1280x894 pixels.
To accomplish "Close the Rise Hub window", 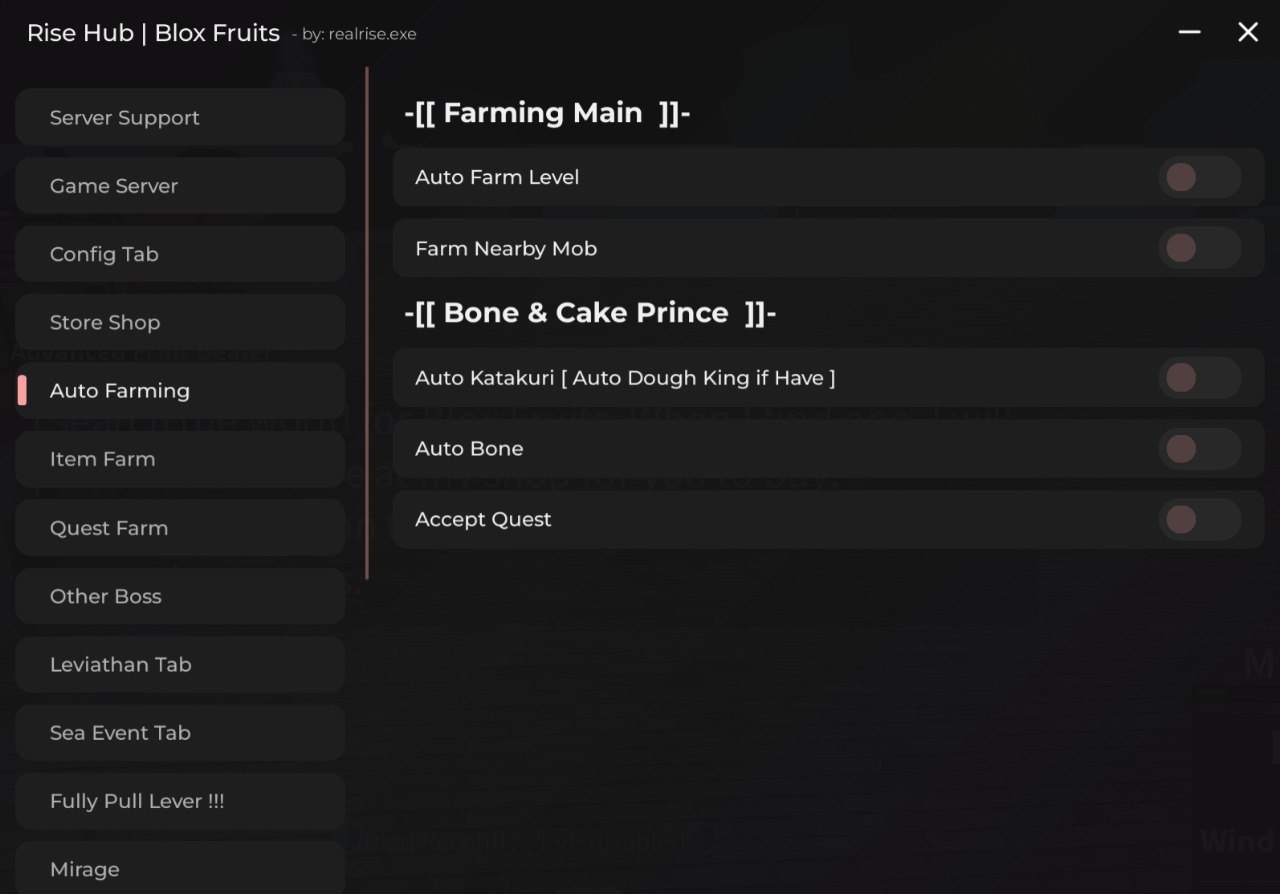I will [1248, 32].
